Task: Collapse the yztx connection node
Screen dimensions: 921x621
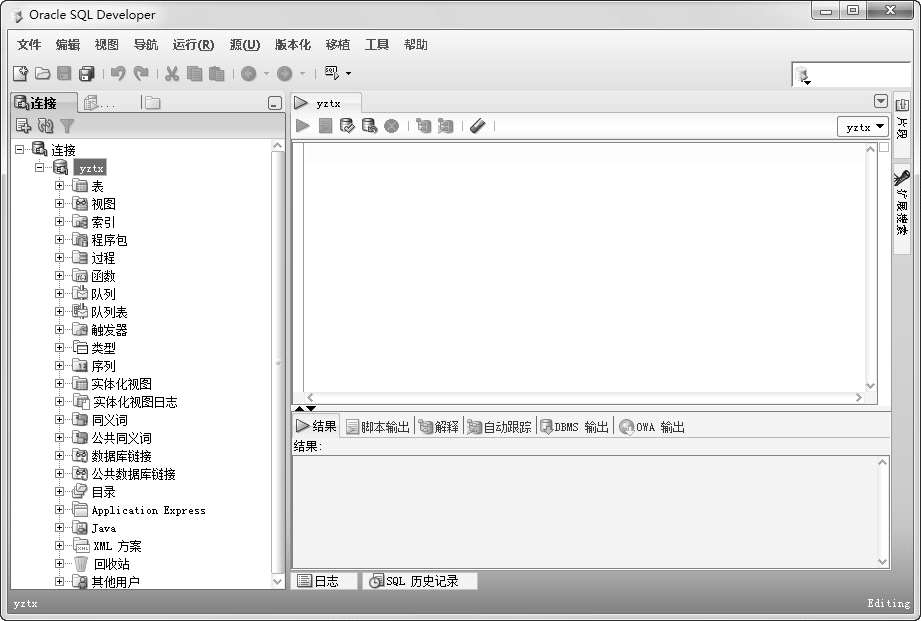Action: tap(40, 168)
